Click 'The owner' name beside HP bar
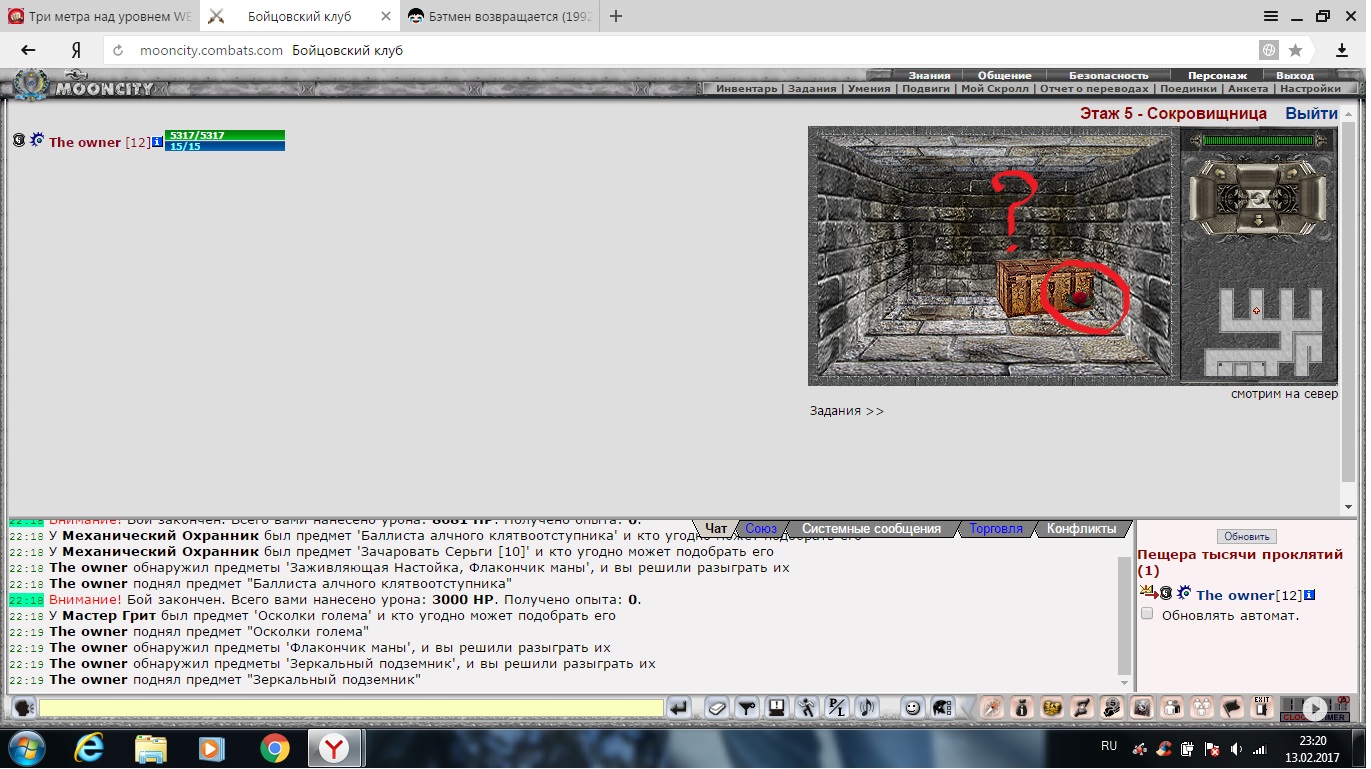 click(x=85, y=142)
